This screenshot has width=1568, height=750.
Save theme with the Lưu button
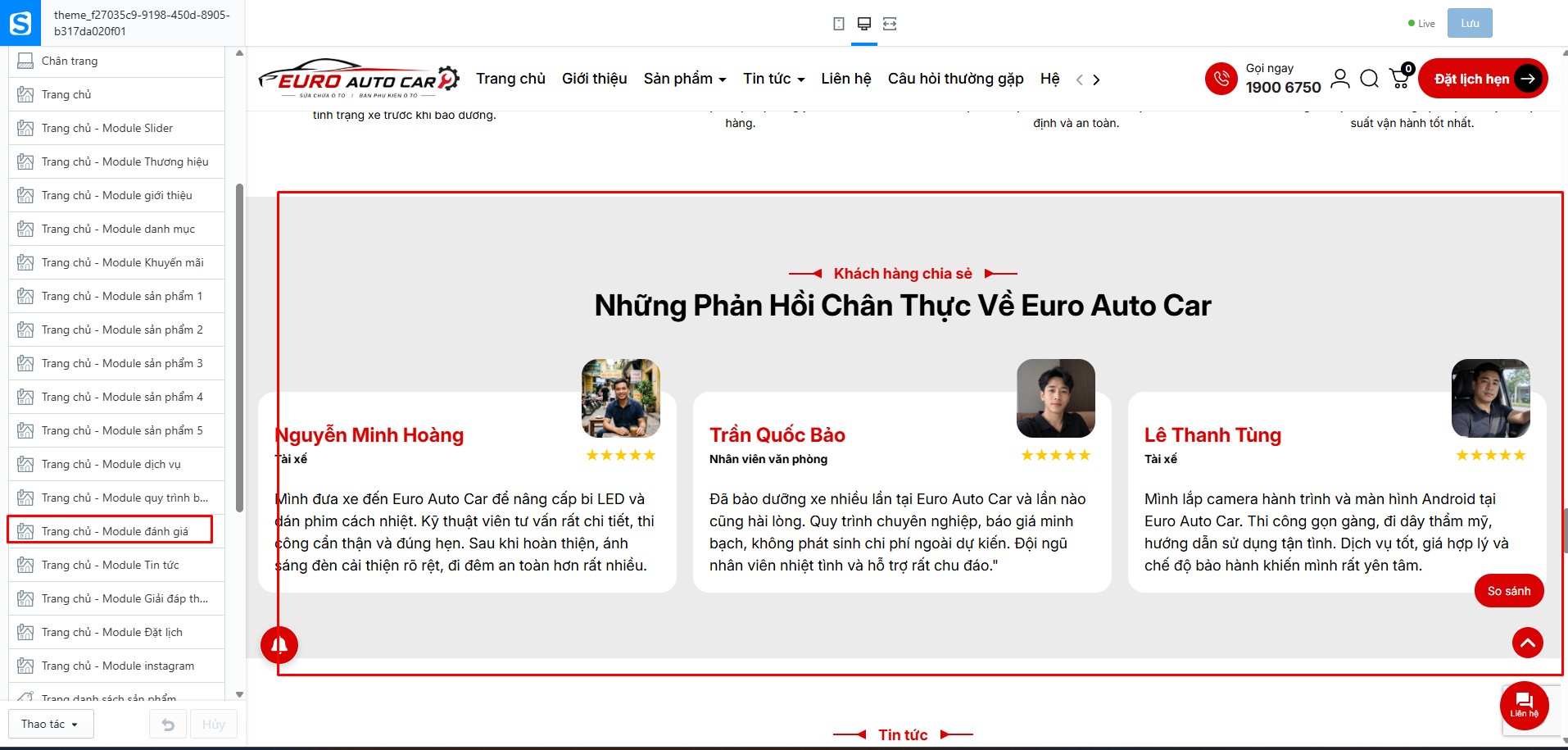coord(1470,23)
